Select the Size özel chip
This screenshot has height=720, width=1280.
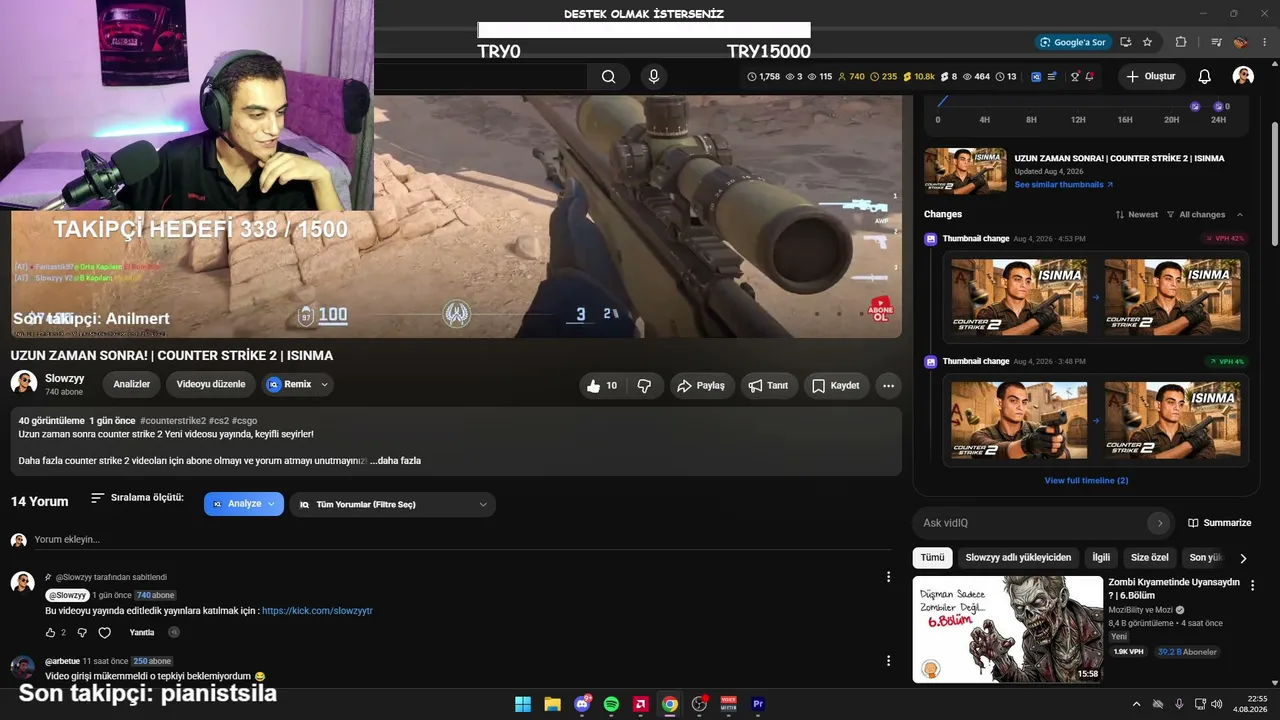click(x=1150, y=558)
